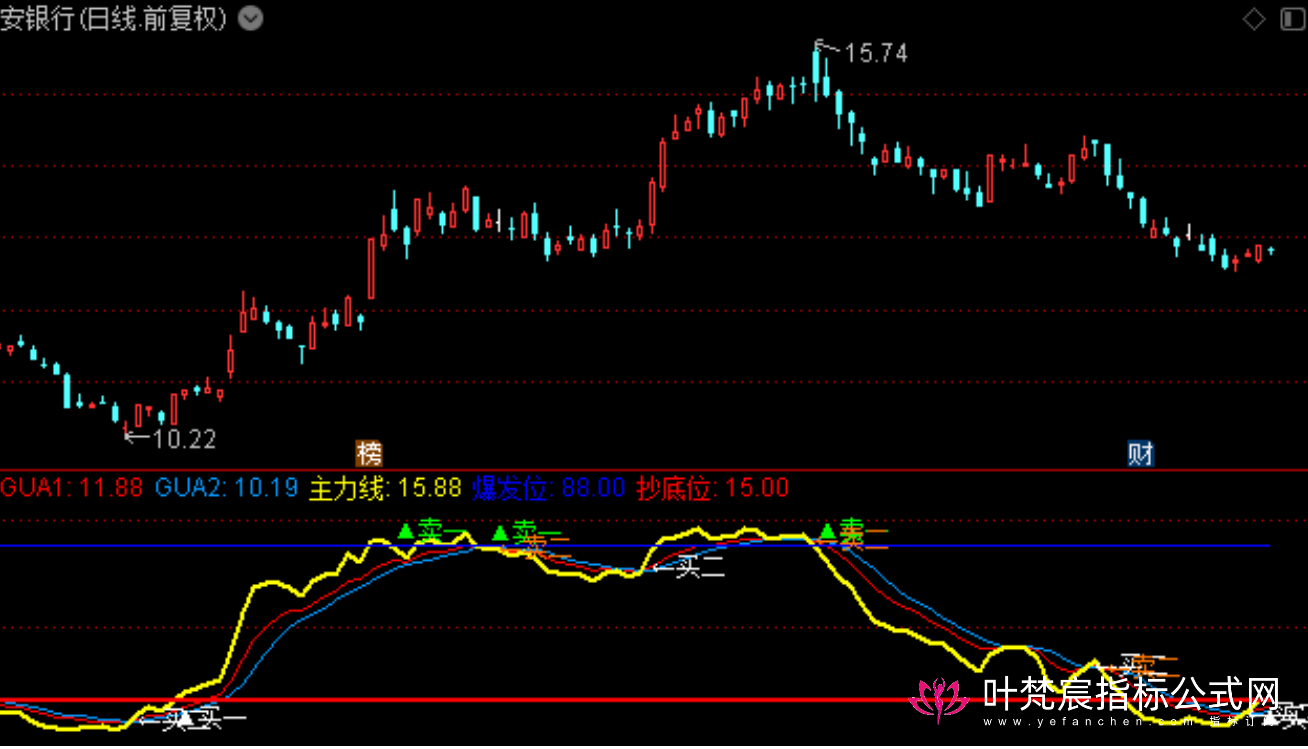
Task: Click the GUA1: 11.88 indicator readout
Action: coord(72,489)
